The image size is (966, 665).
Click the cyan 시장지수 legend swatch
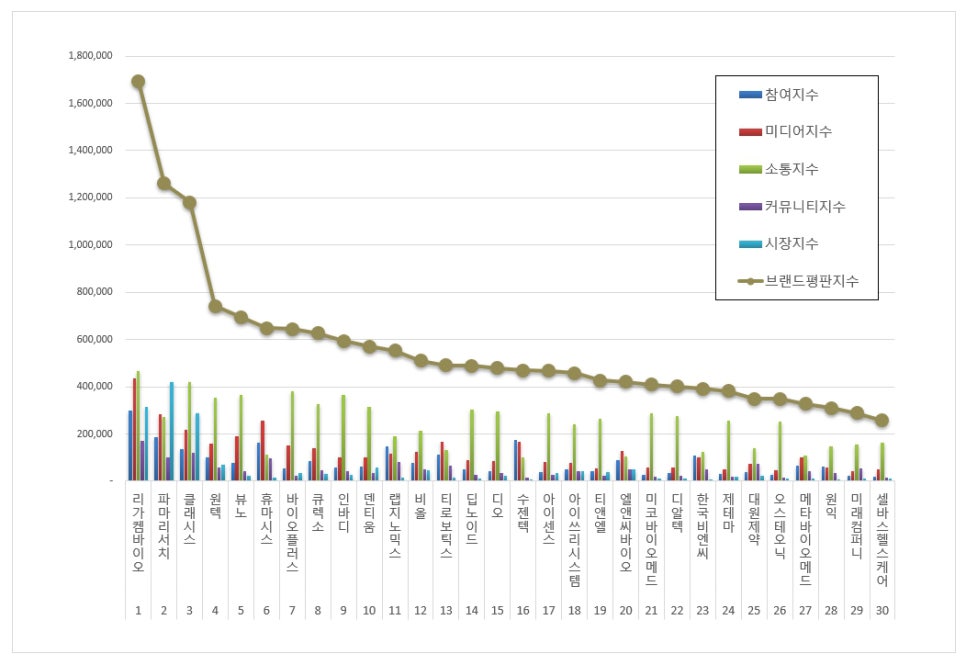750,244
